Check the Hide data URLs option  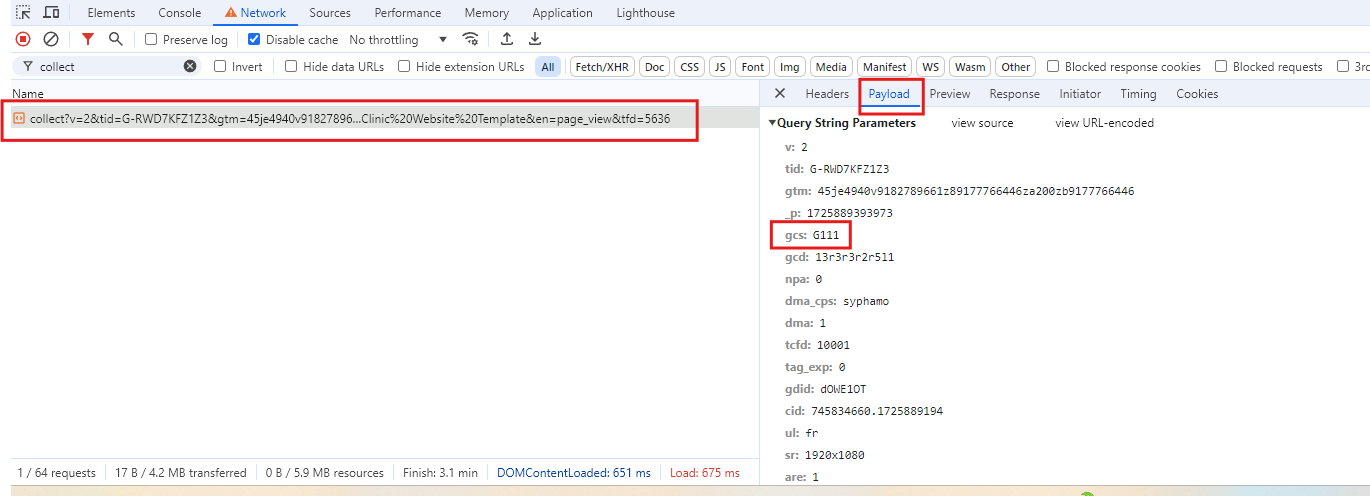[291, 67]
